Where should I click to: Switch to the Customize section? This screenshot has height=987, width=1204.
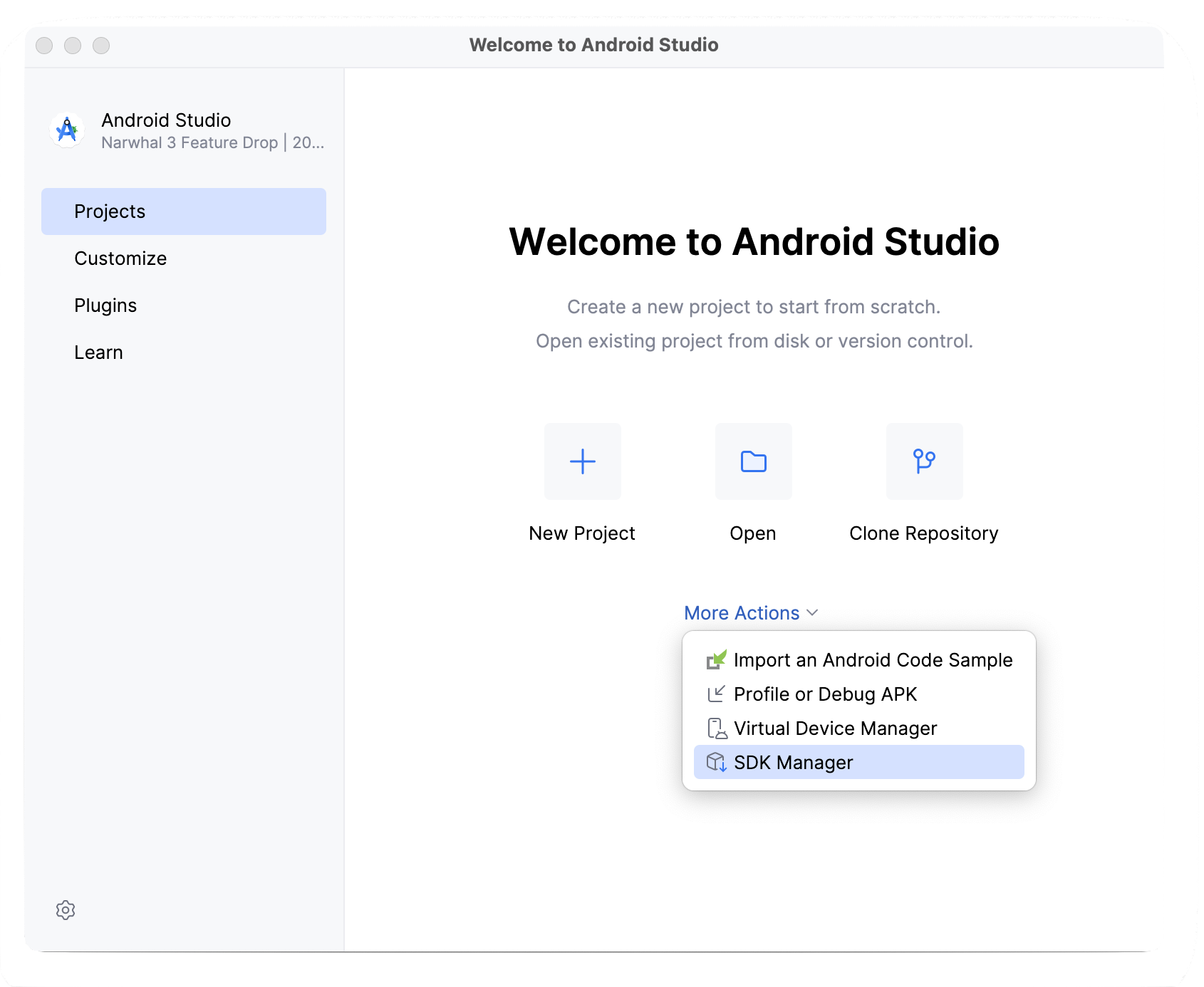point(120,258)
